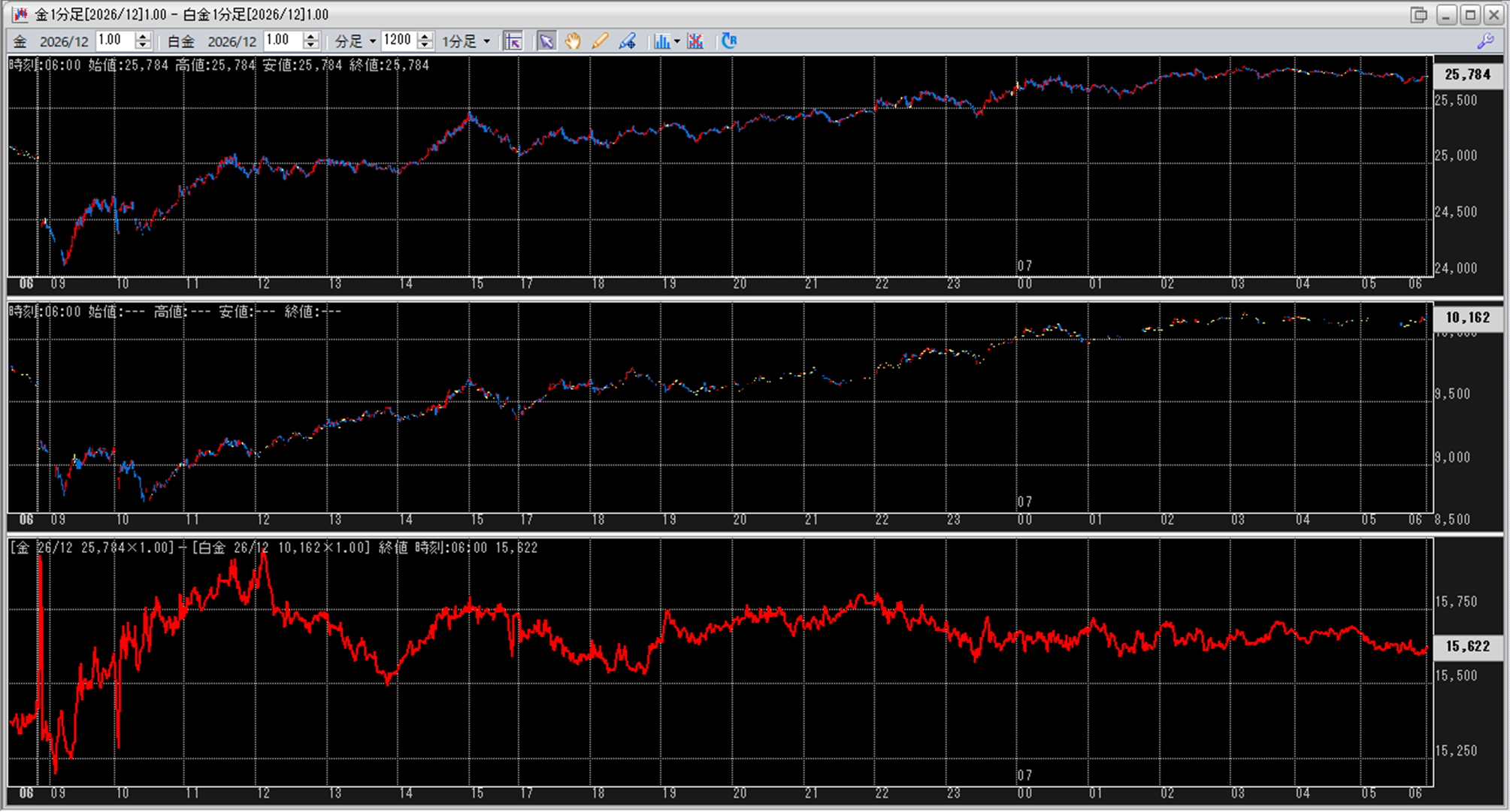Toggle the crosshair axis display button
1510x812 pixels.
tap(513, 41)
